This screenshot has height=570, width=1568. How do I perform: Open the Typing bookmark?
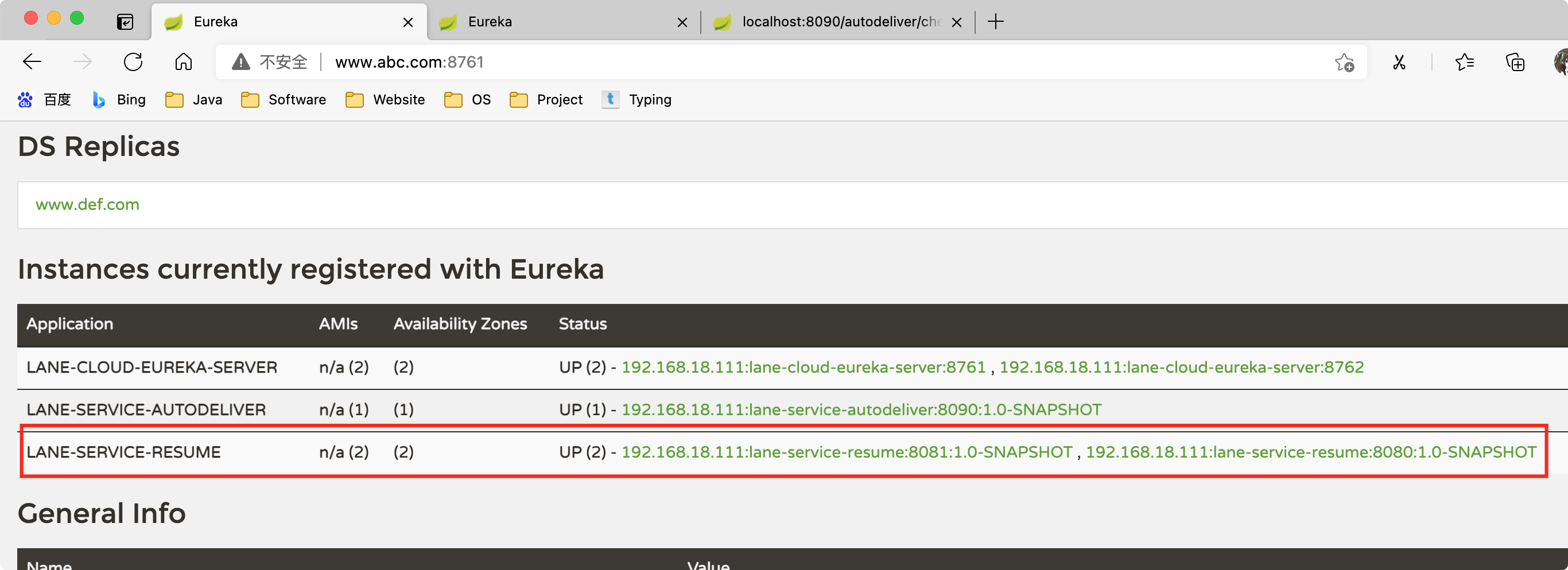636,99
